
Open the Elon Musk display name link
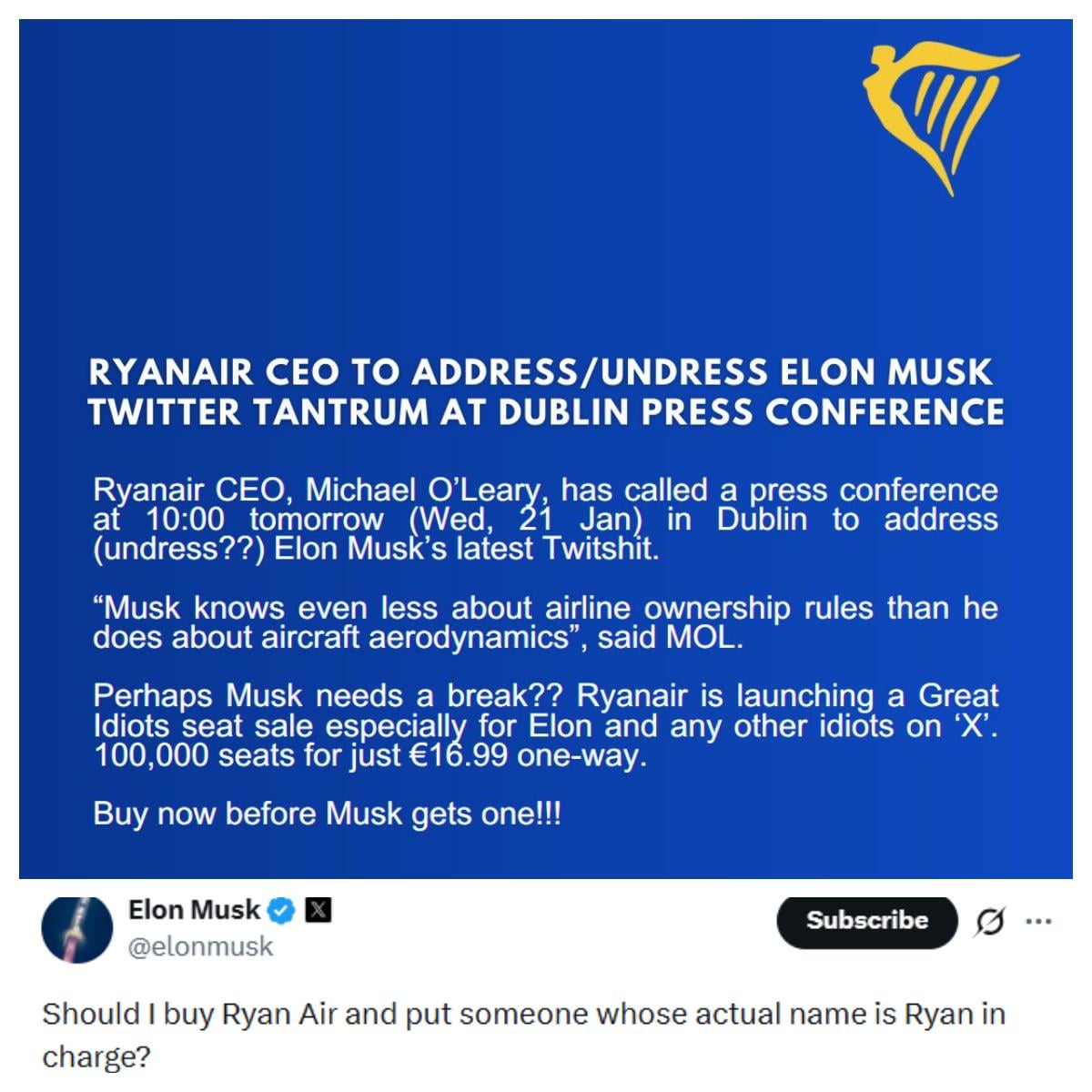pos(194,909)
